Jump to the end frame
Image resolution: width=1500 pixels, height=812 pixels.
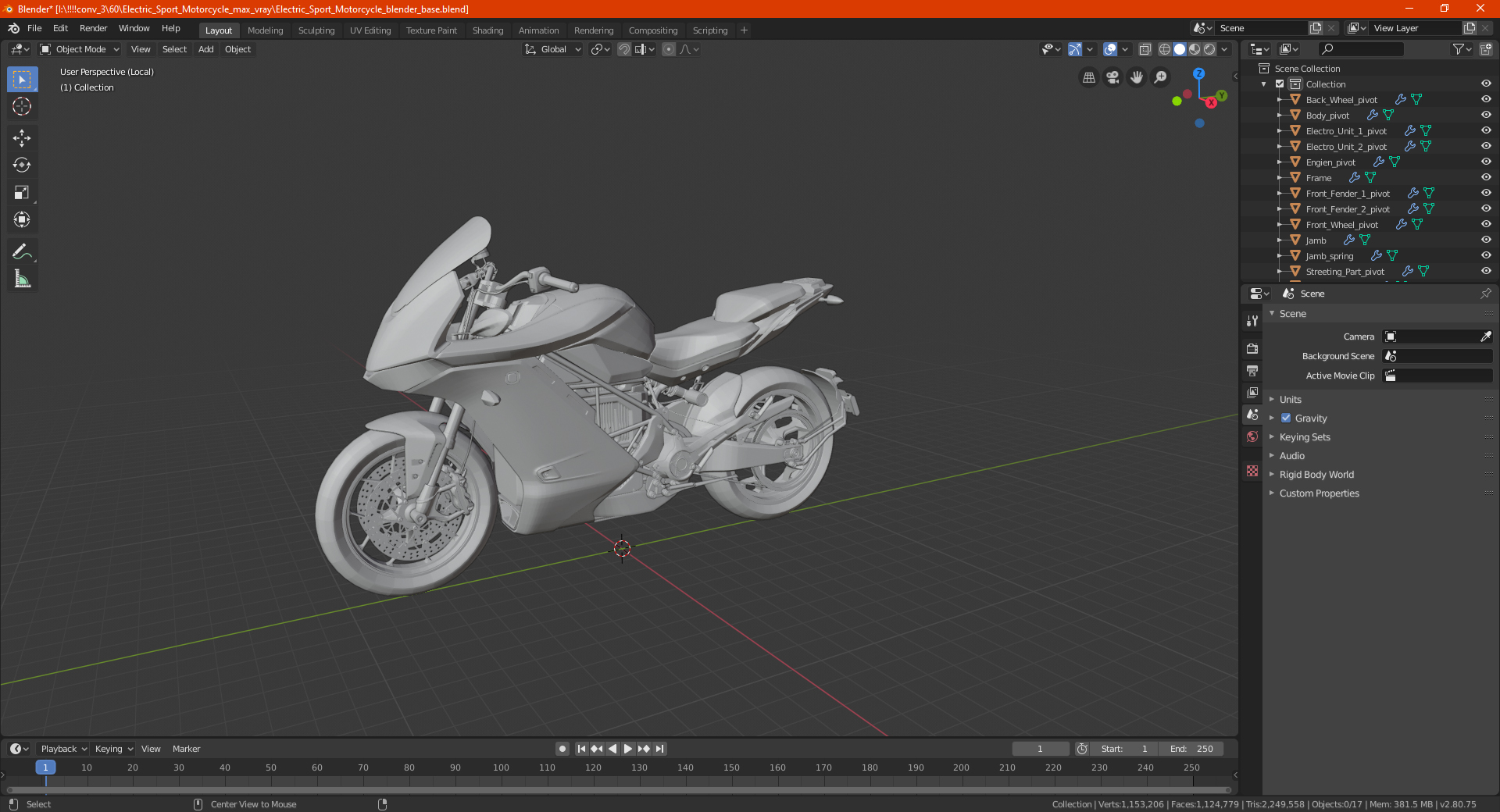click(x=659, y=749)
